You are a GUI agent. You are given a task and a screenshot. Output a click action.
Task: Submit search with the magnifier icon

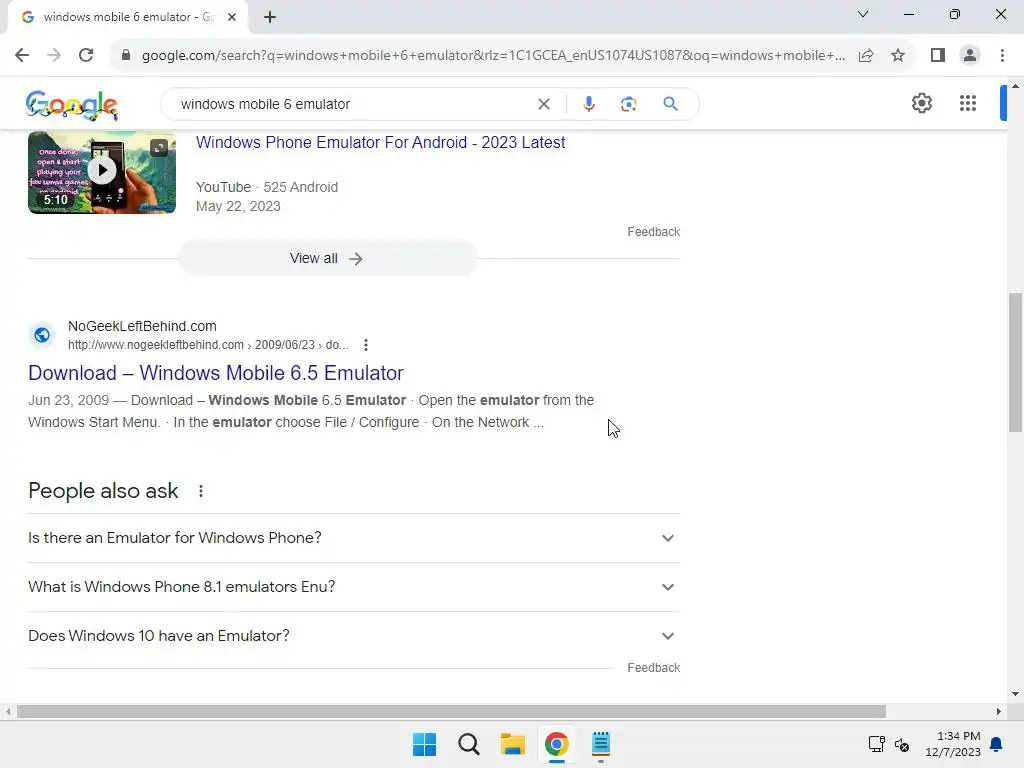[670, 103]
